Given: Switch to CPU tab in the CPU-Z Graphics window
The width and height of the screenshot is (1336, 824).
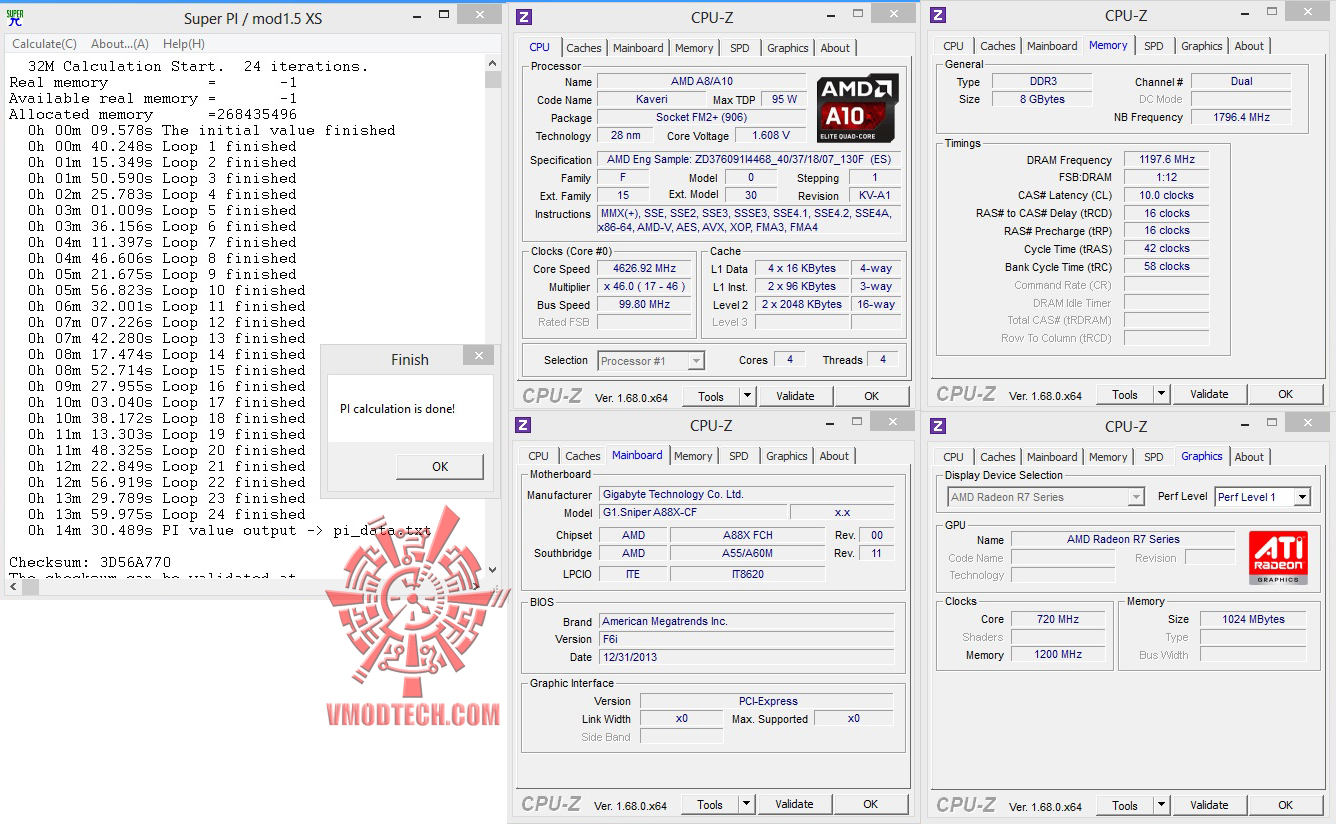Looking at the screenshot, I should tap(954, 457).
